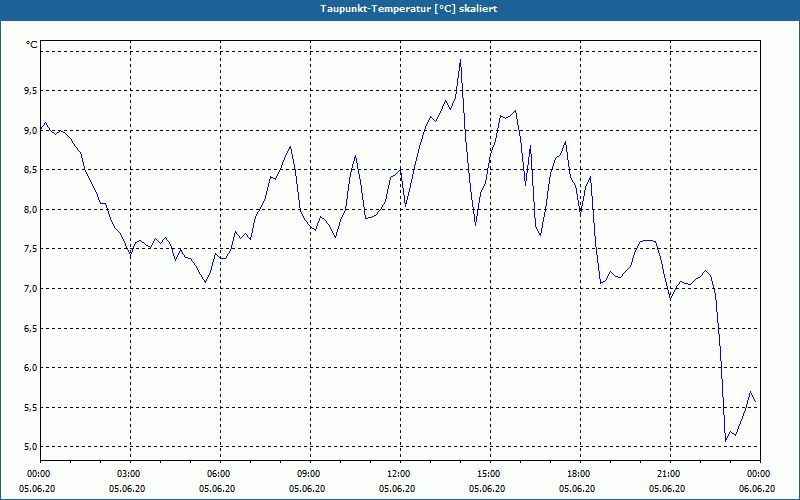Click the '9,5' y-axis label
800x500 pixels.
click(31, 91)
